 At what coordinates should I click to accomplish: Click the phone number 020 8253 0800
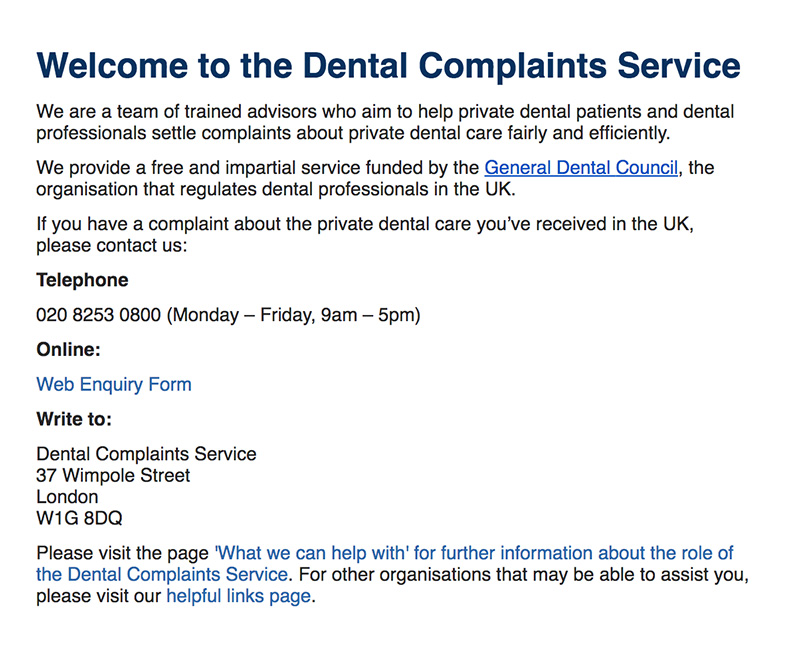pyautogui.click(x=98, y=315)
